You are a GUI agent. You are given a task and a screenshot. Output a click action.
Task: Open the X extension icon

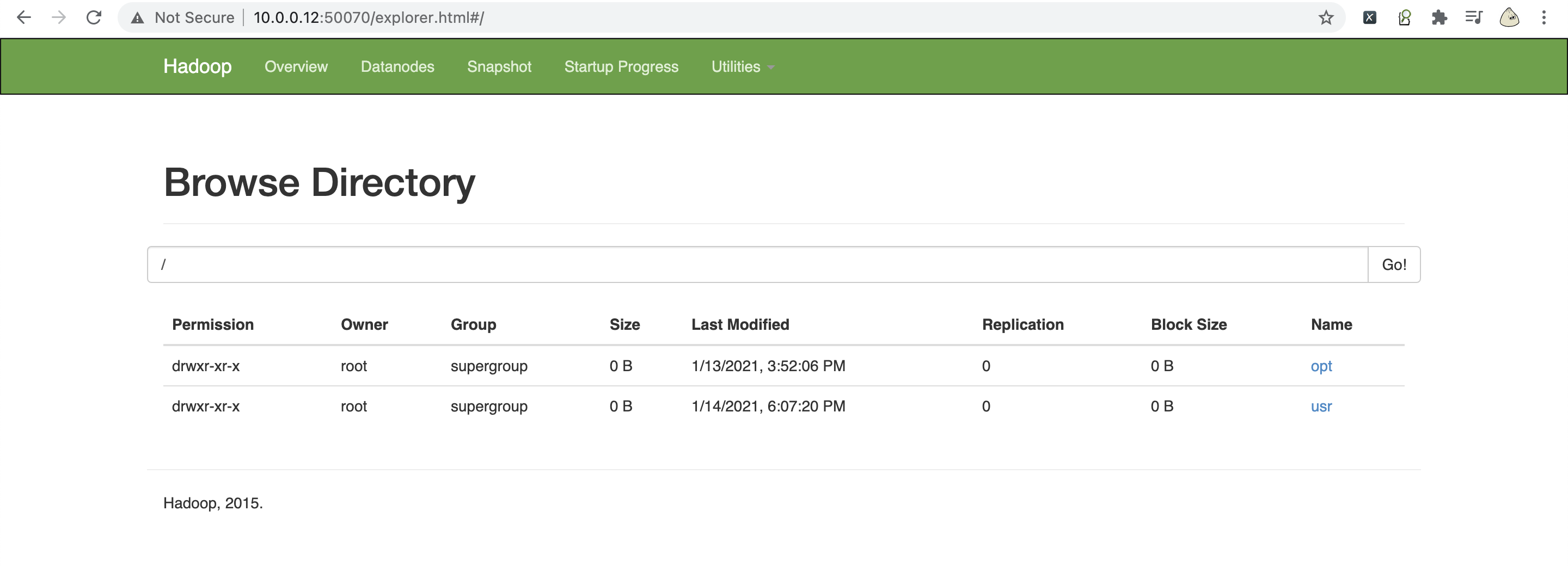pyautogui.click(x=1370, y=17)
